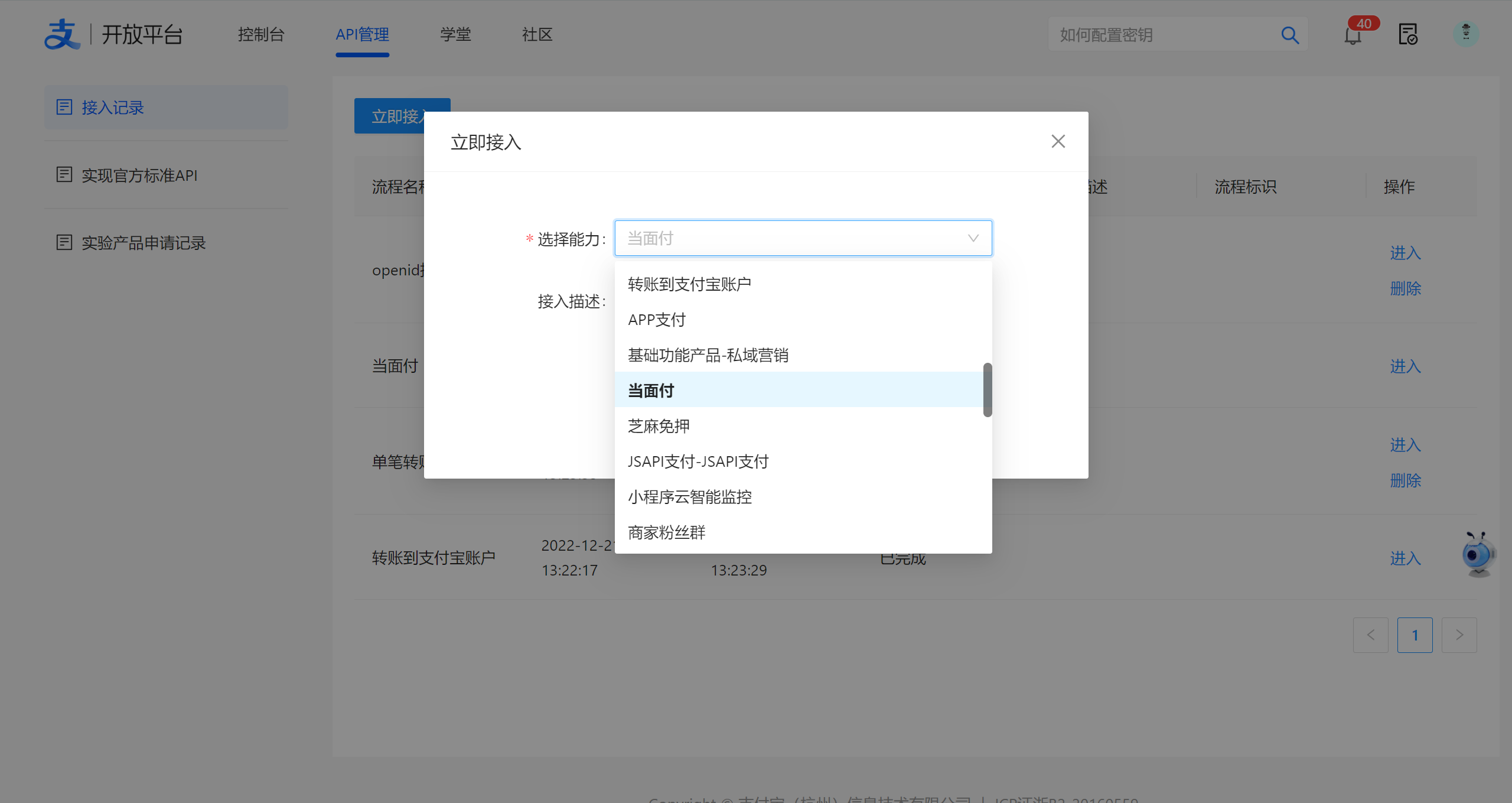
Task: Open the notification bell with 40 badge
Action: point(1353,35)
